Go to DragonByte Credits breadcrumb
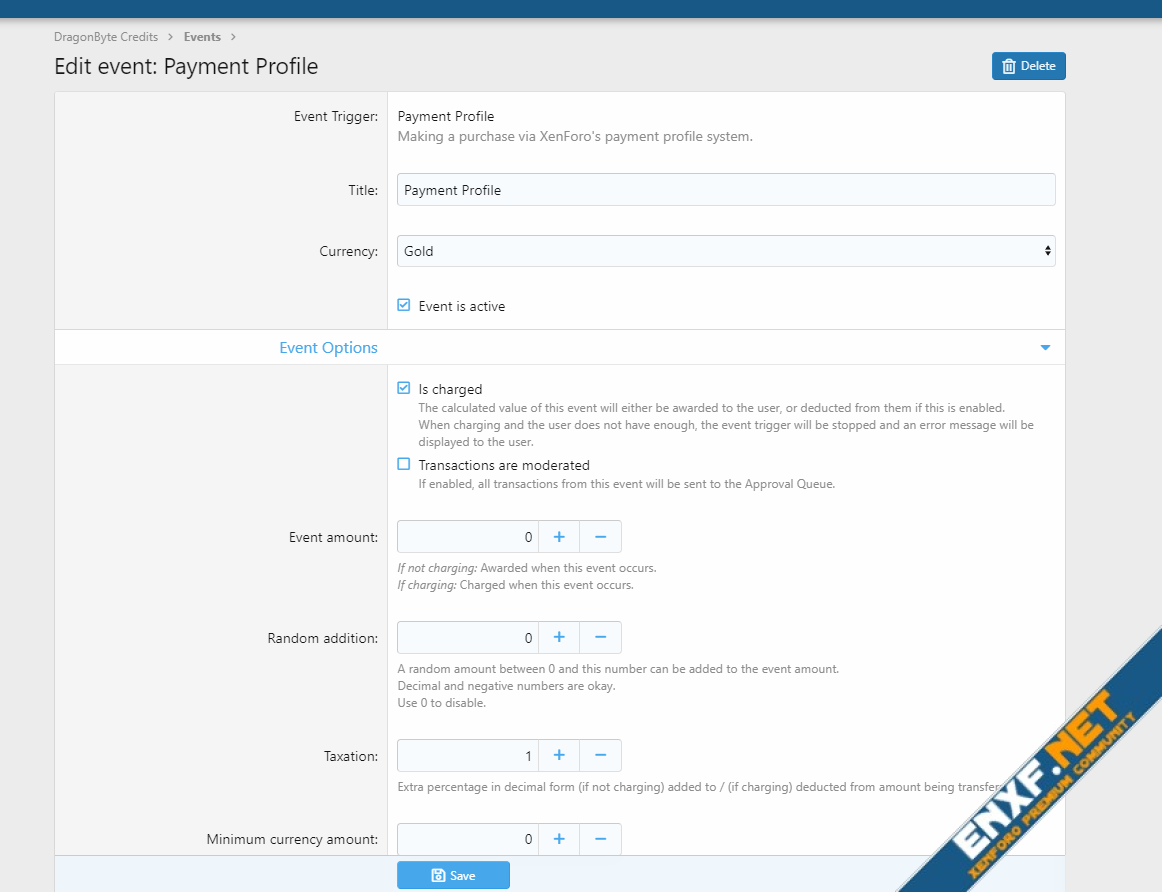 coord(106,37)
